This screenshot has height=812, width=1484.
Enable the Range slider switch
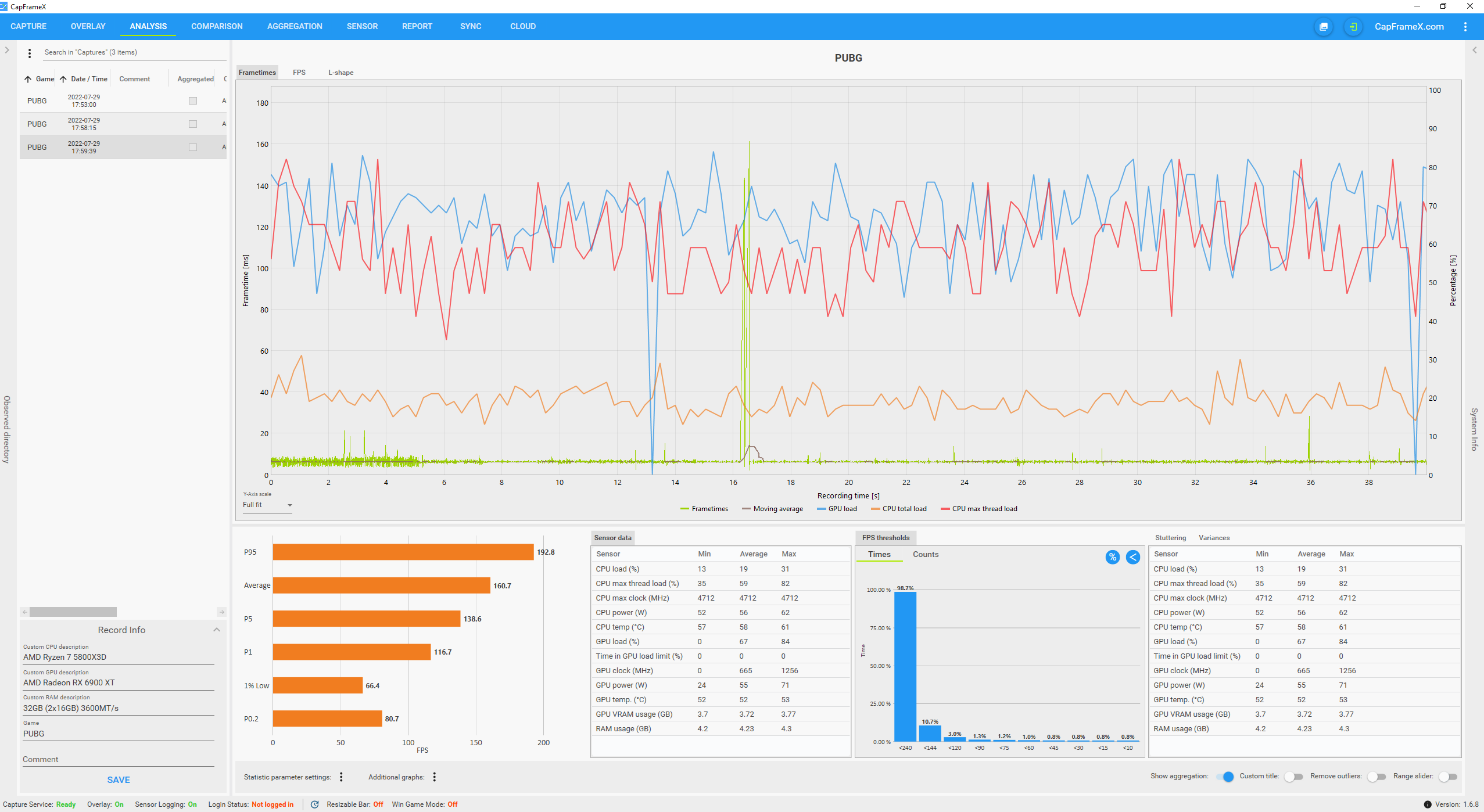[x=1447, y=777]
